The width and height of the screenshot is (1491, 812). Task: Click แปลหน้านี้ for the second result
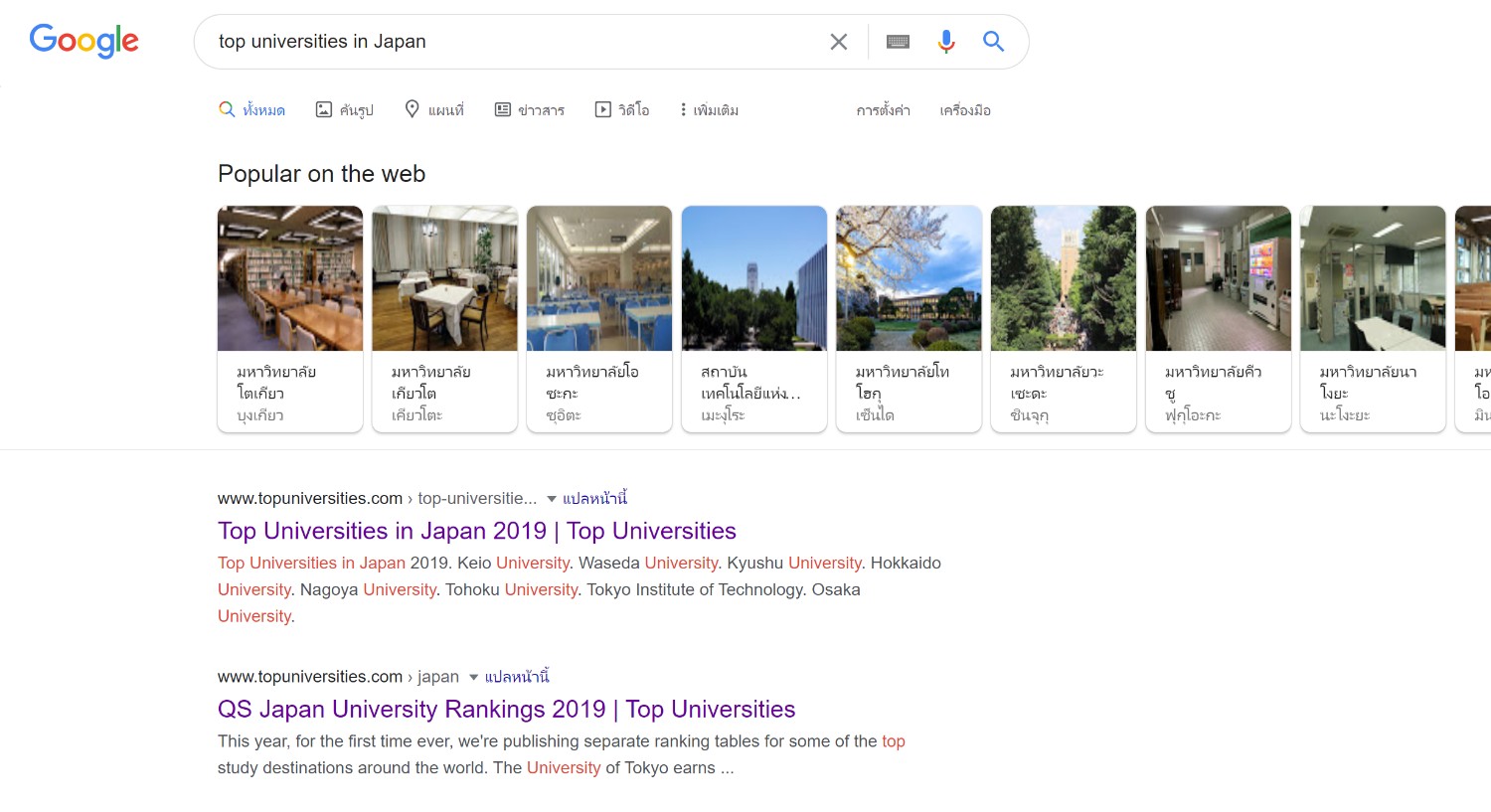click(517, 677)
